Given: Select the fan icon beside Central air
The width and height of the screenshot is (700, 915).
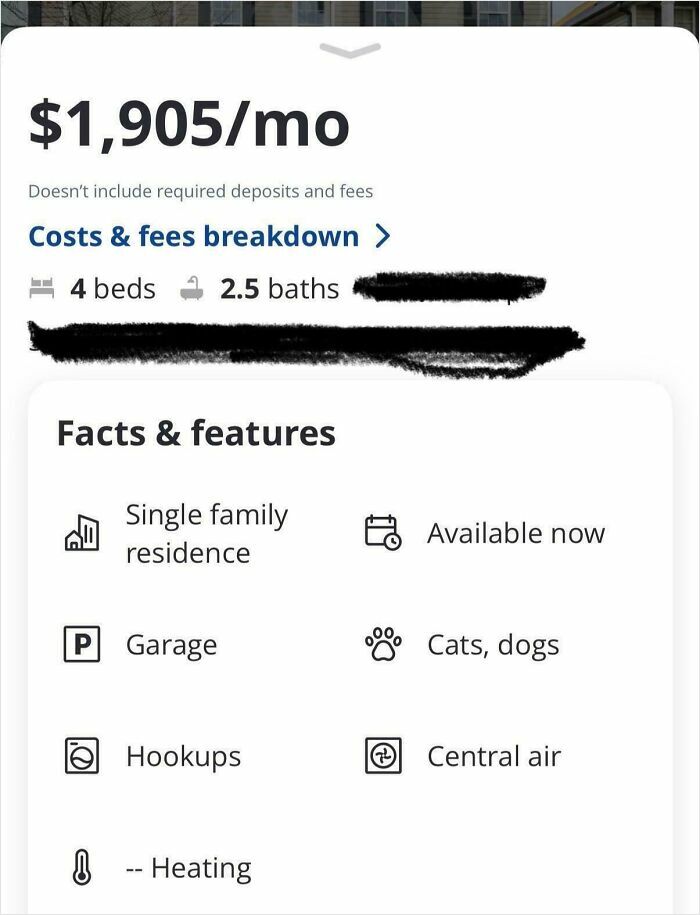Looking at the screenshot, I should (386, 757).
